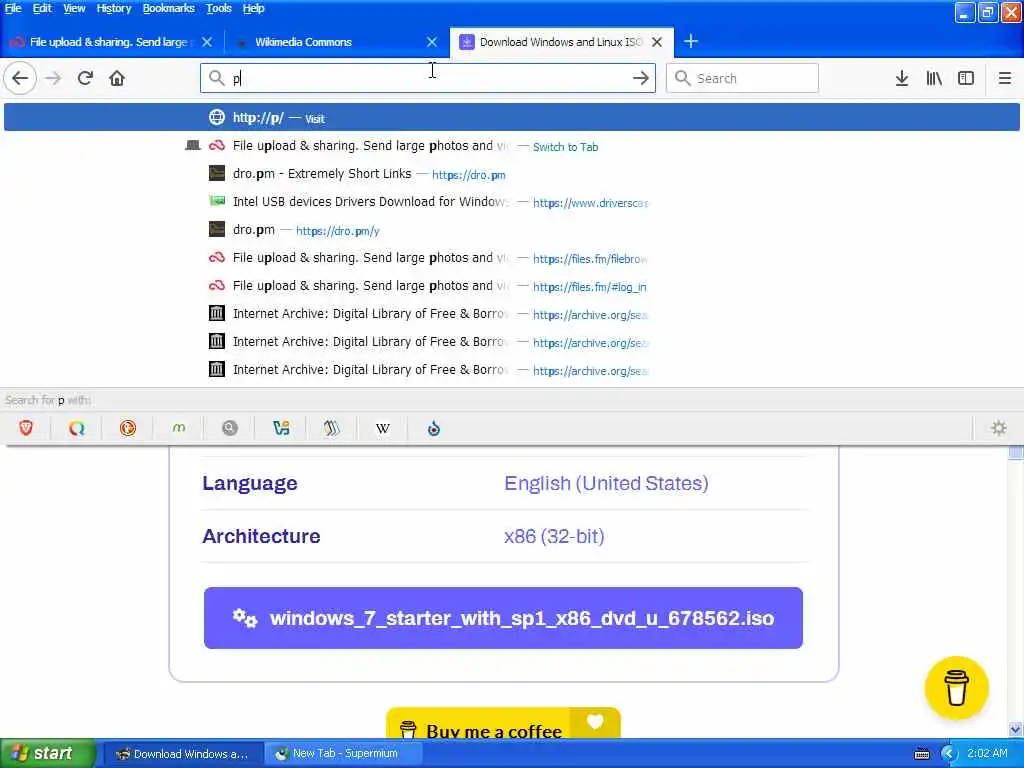
Task: Close the Wikimedia Commons tab
Action: click(432, 42)
